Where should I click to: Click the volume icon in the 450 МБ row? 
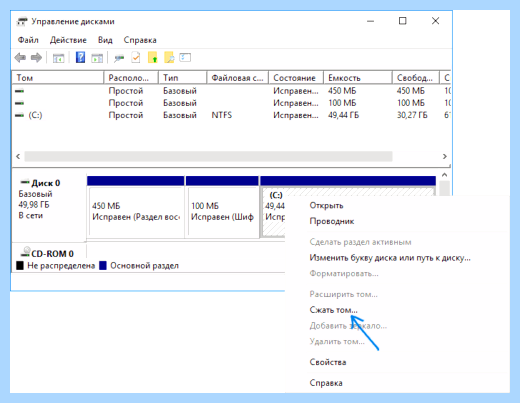pos(20,91)
